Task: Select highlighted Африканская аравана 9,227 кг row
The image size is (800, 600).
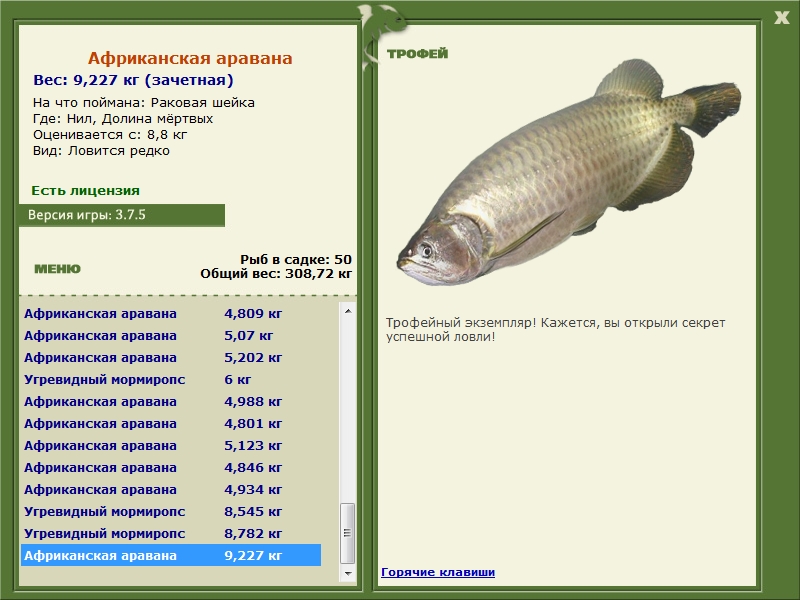Action: pos(171,555)
